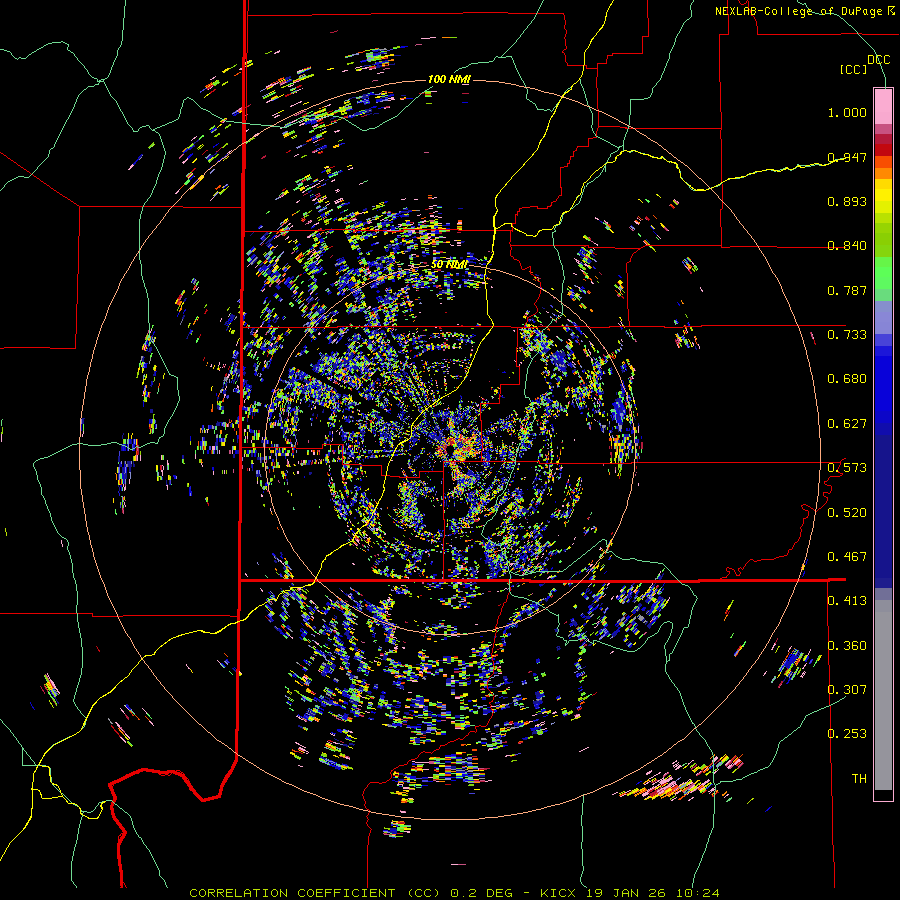
Task: Click the [CC] unit label
Action: [854, 69]
